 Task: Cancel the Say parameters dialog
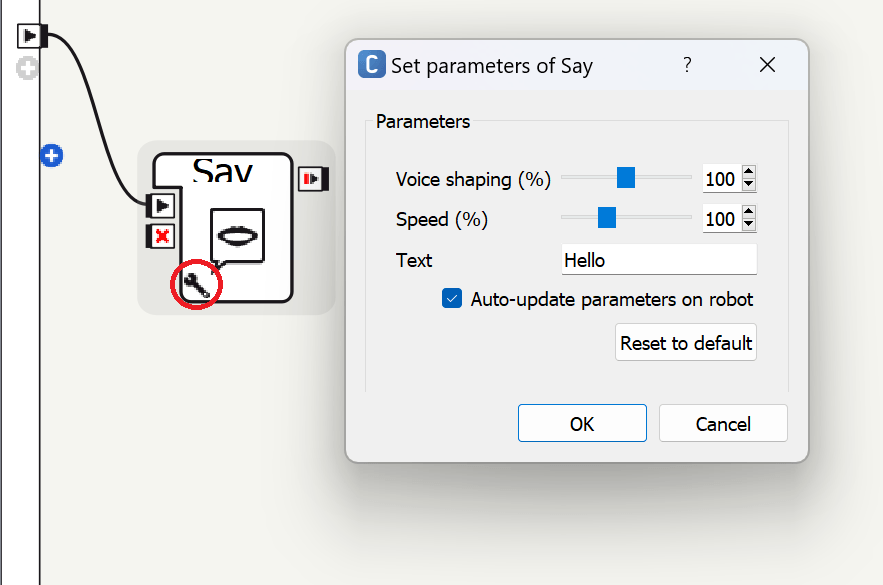[x=723, y=424]
